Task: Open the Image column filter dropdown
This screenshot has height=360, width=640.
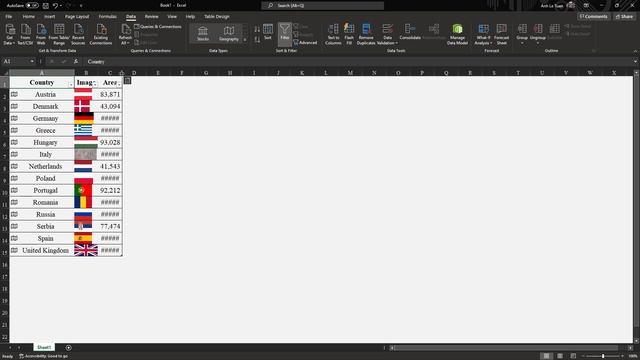Action: tap(95, 84)
